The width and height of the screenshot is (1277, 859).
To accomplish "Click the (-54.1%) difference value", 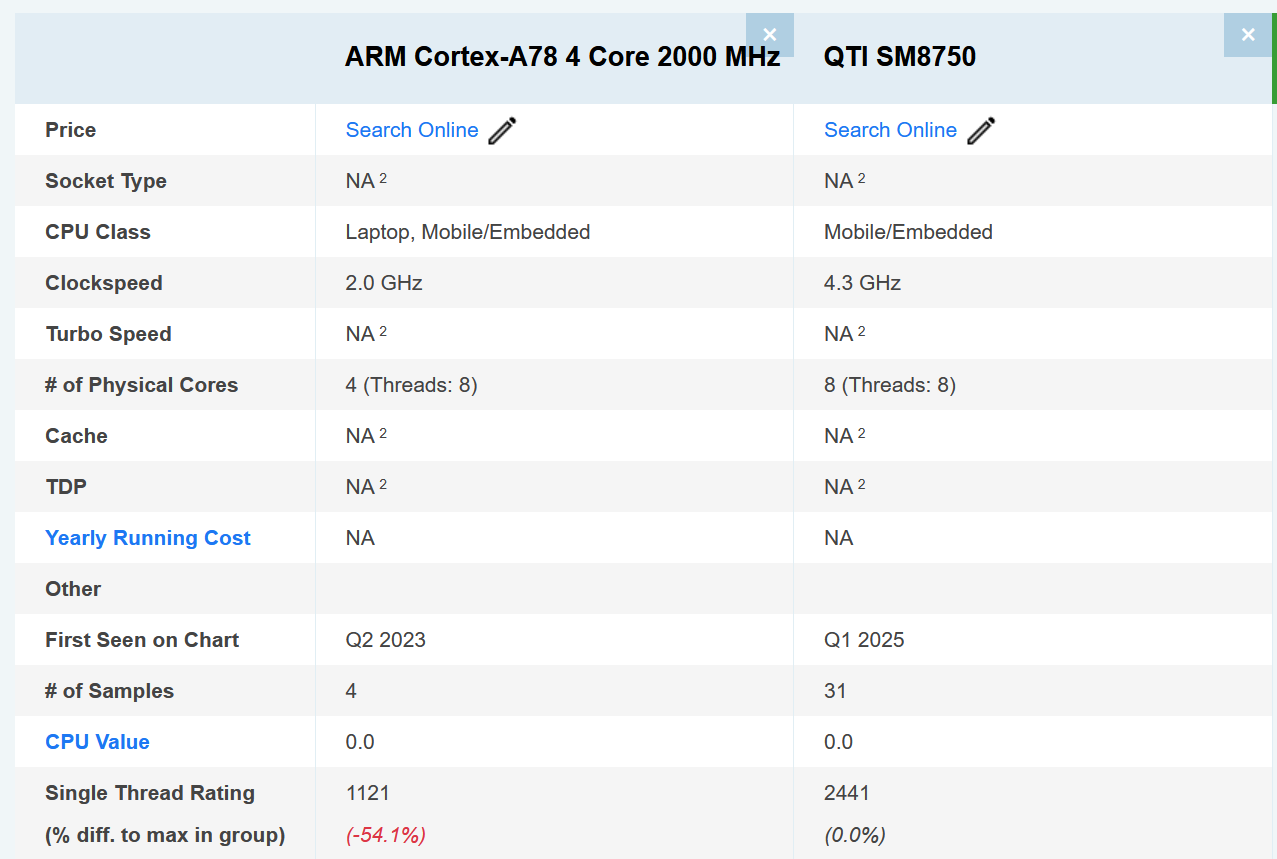I will (x=386, y=835).
